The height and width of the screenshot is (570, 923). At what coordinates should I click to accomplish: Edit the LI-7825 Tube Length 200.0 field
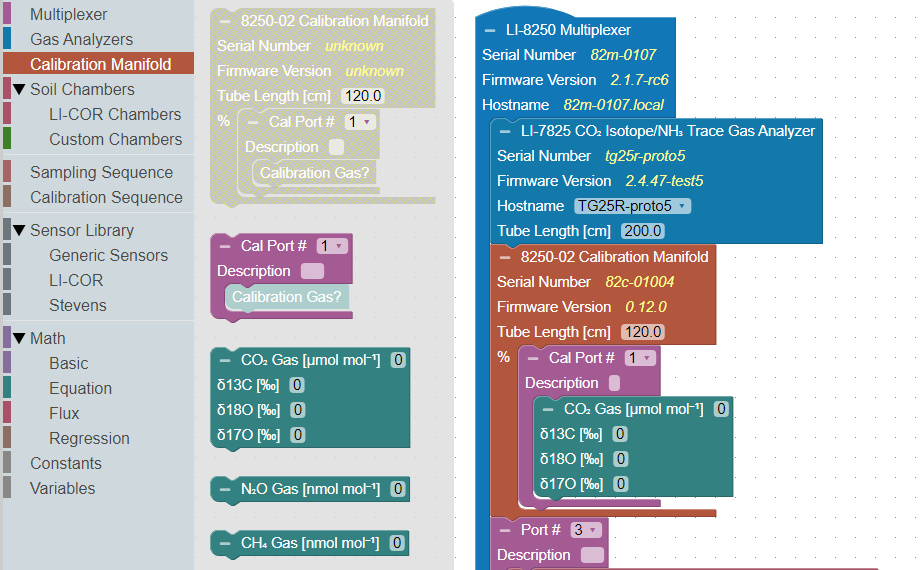(x=642, y=231)
